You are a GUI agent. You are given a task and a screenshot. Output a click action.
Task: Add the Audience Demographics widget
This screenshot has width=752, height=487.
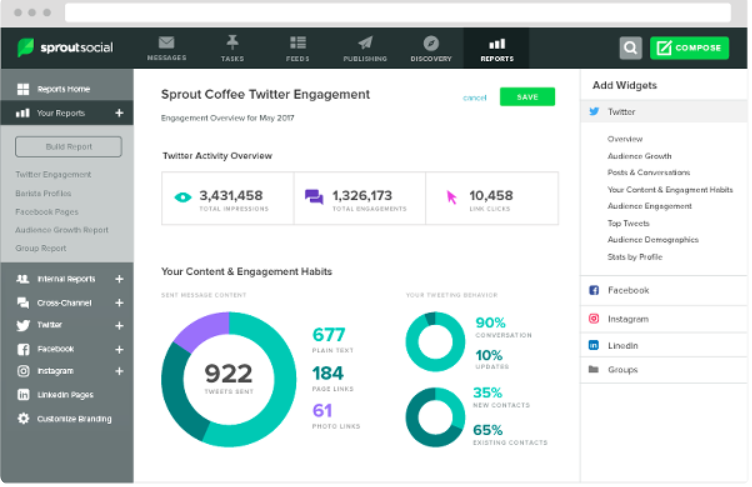(x=653, y=240)
